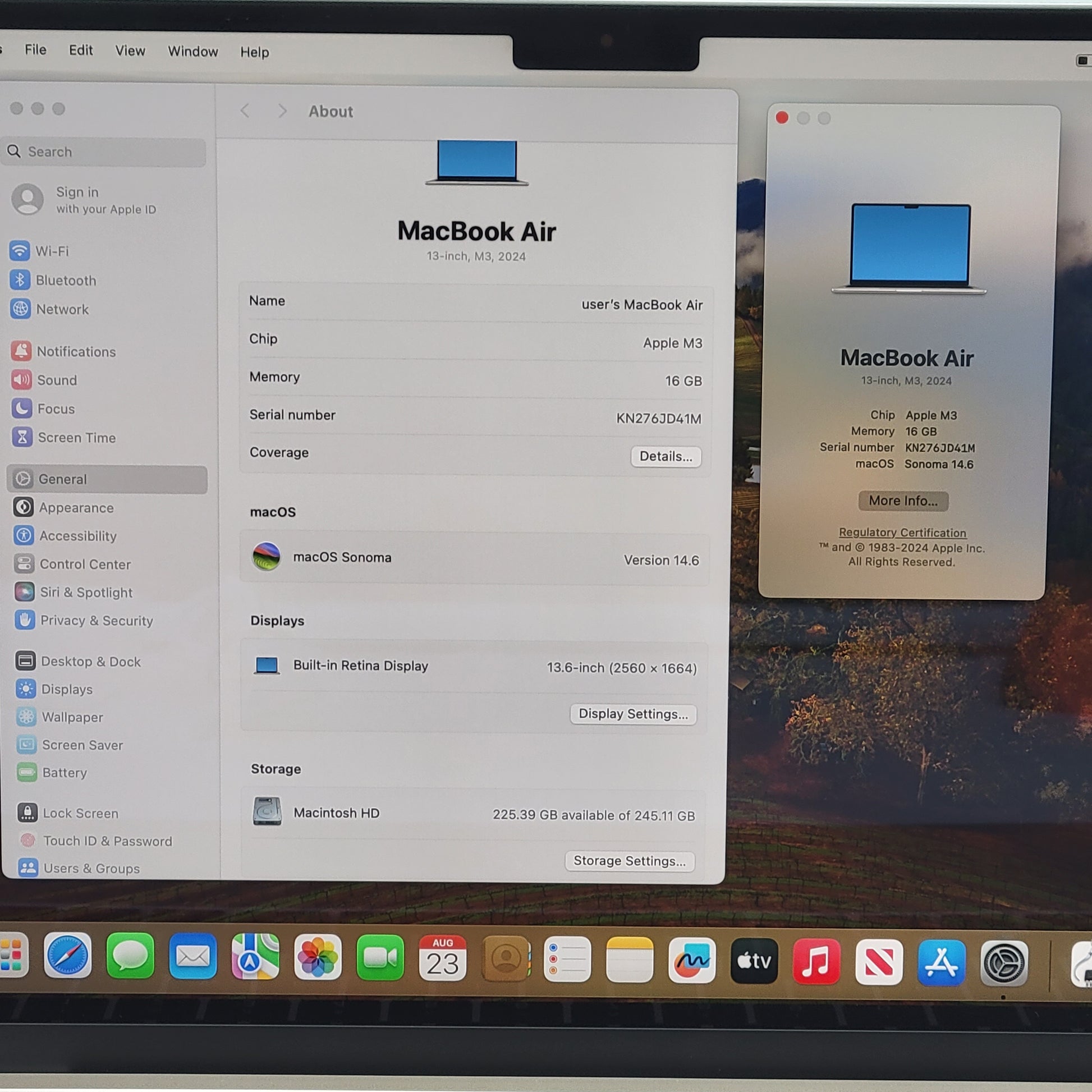Open Focus settings in sidebar
Image resolution: width=1092 pixels, height=1092 pixels.
pyautogui.click(x=43, y=409)
